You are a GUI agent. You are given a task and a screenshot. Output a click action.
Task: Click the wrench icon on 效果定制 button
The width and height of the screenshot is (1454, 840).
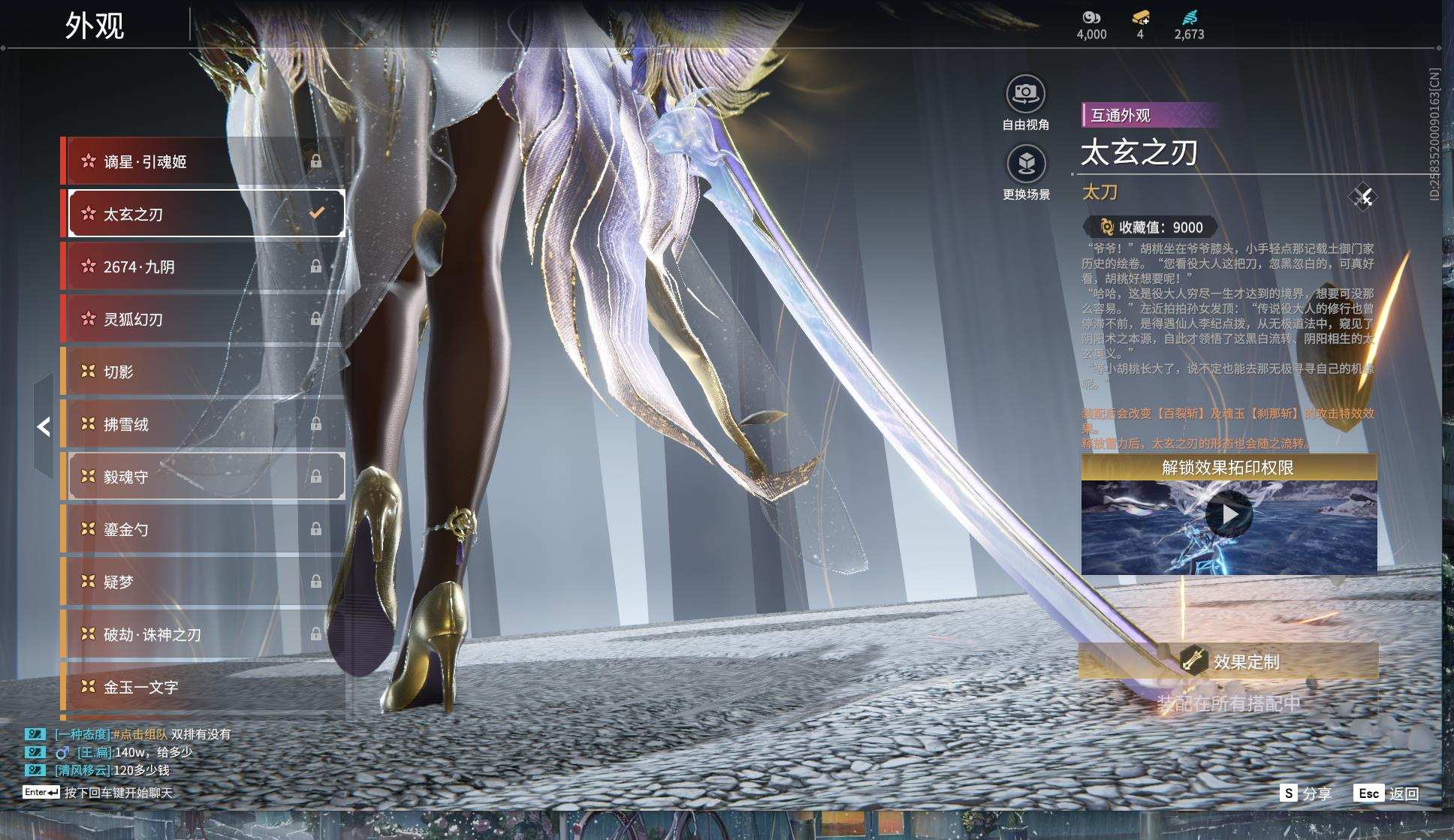[x=1193, y=661]
